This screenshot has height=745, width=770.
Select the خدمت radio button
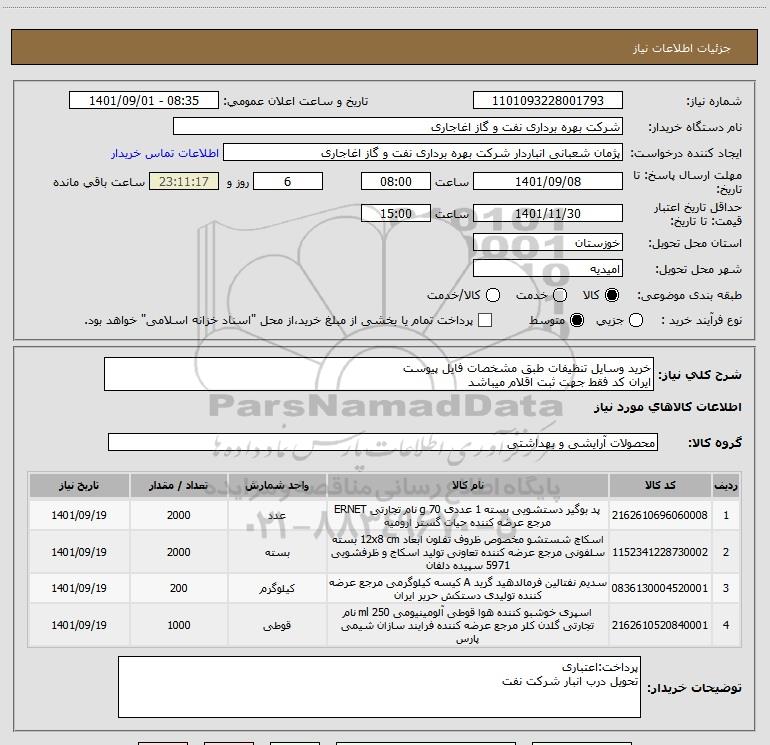tap(560, 295)
